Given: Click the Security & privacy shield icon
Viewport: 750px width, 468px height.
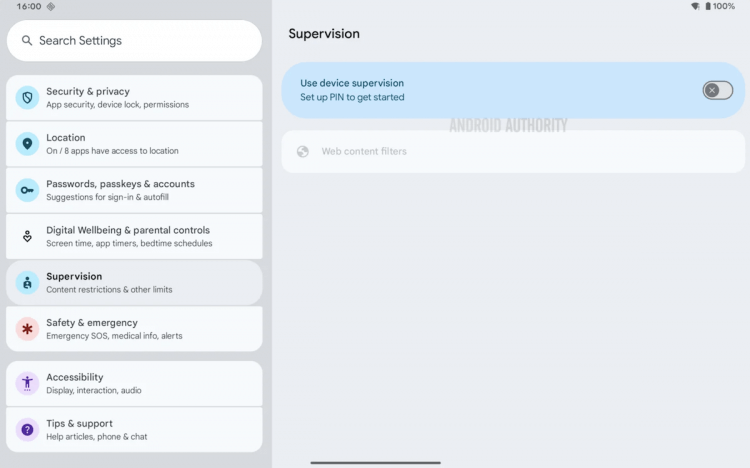Looking at the screenshot, I should click(x=27, y=98).
